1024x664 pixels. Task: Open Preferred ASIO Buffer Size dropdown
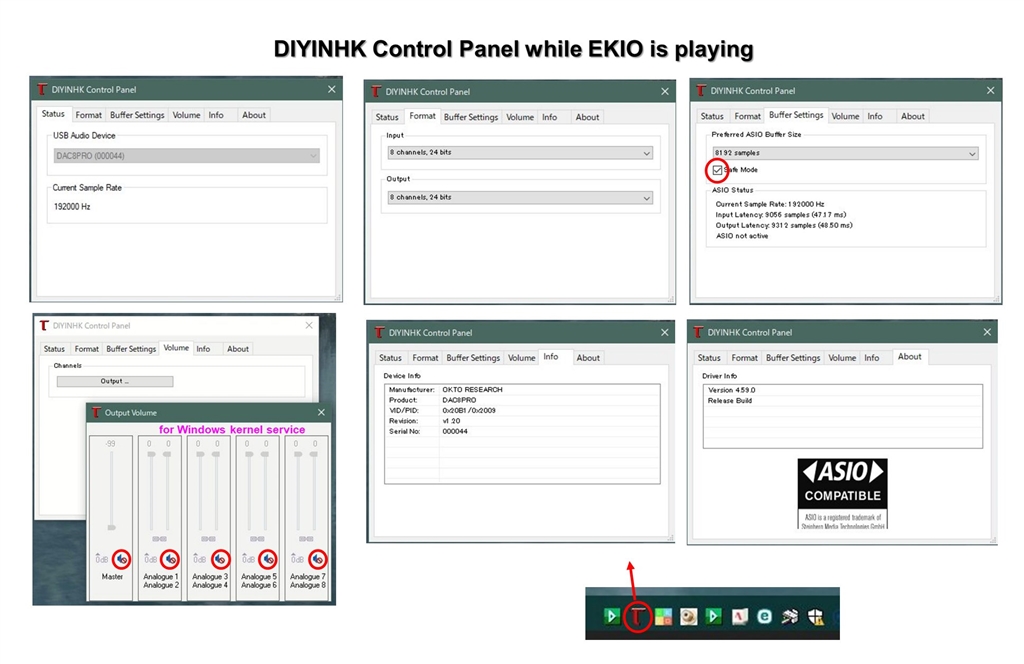(x=845, y=153)
